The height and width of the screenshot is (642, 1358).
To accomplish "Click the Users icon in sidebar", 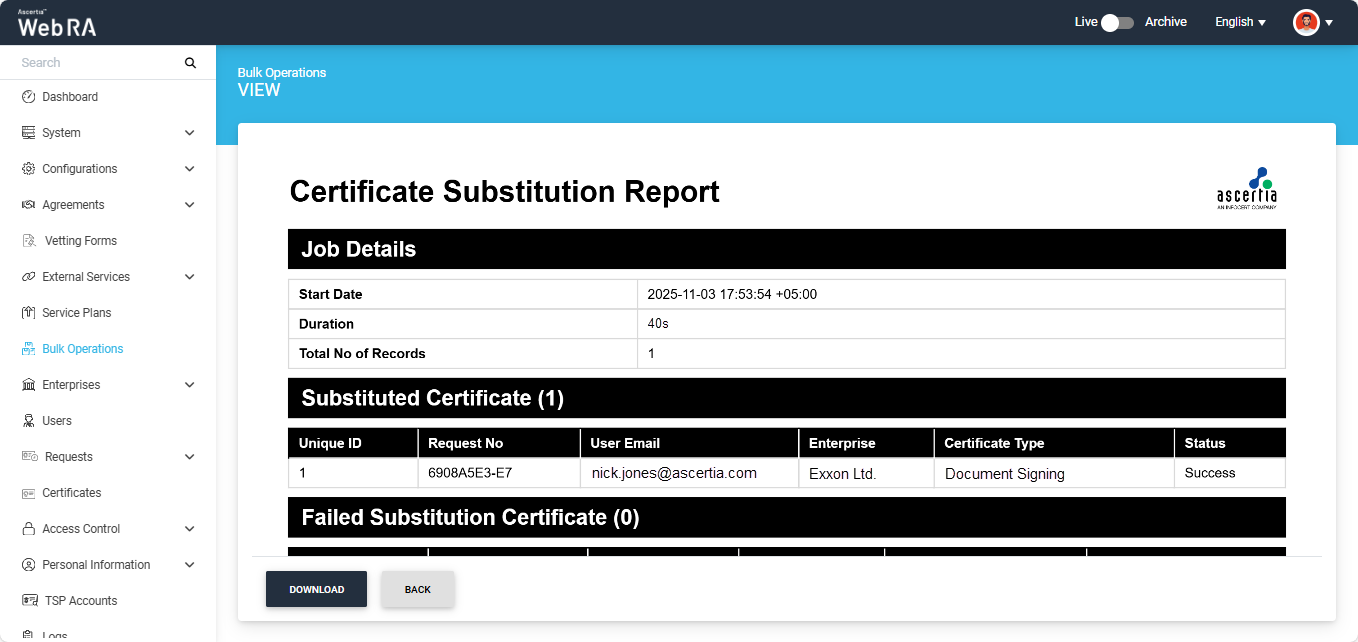I will pos(28,421).
